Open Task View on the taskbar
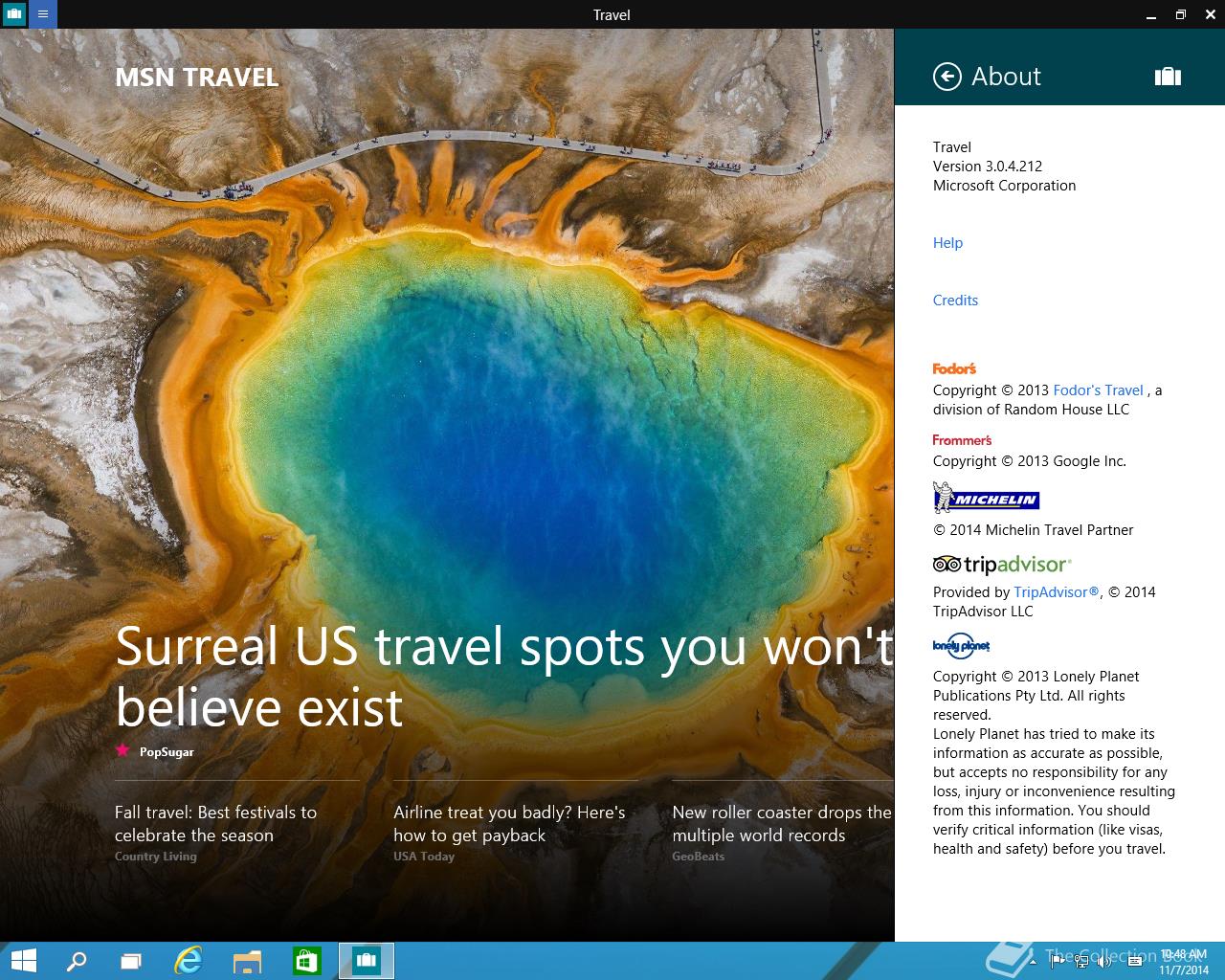 coord(131,961)
